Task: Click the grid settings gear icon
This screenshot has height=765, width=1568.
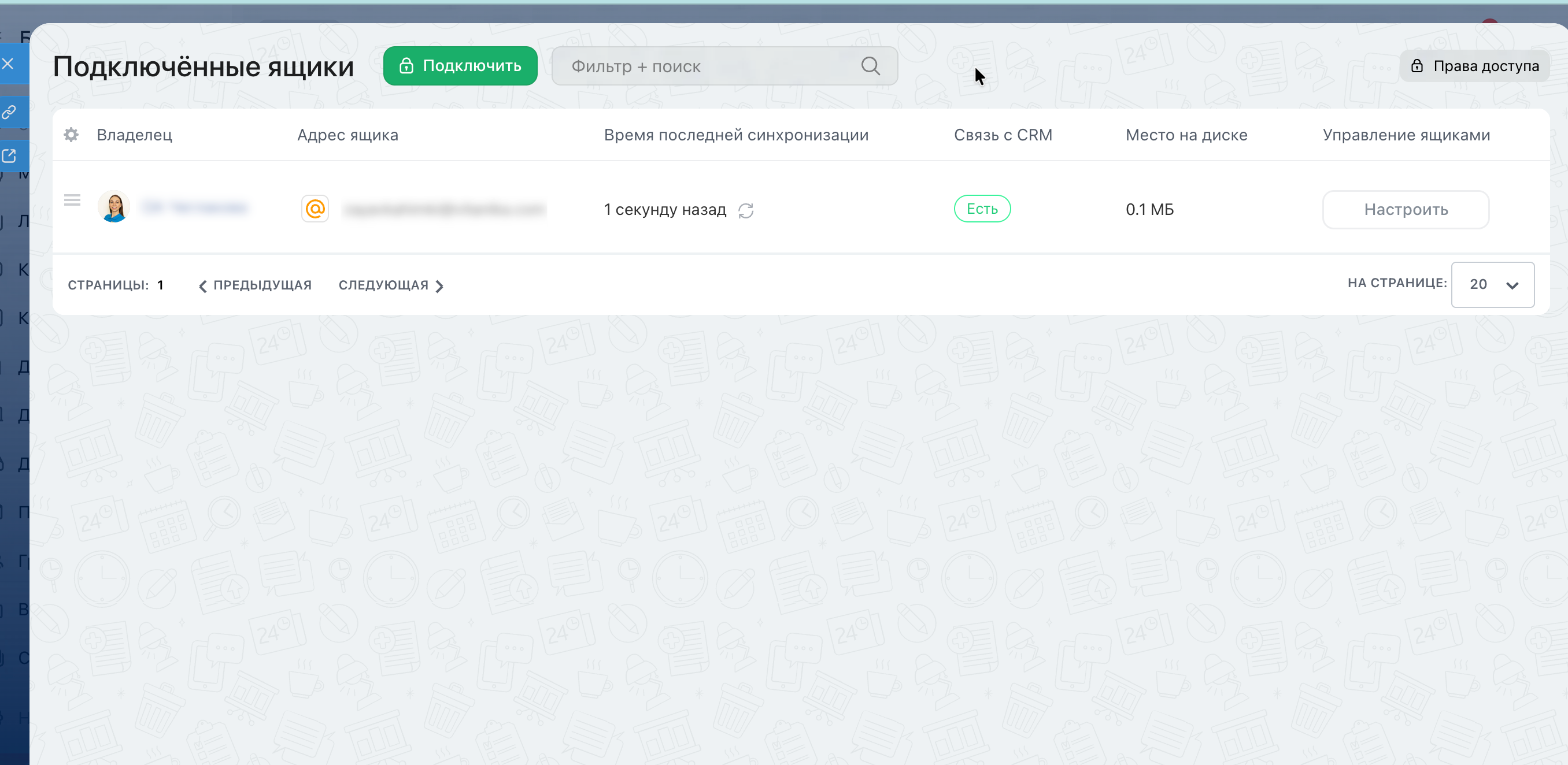Action: (71, 135)
